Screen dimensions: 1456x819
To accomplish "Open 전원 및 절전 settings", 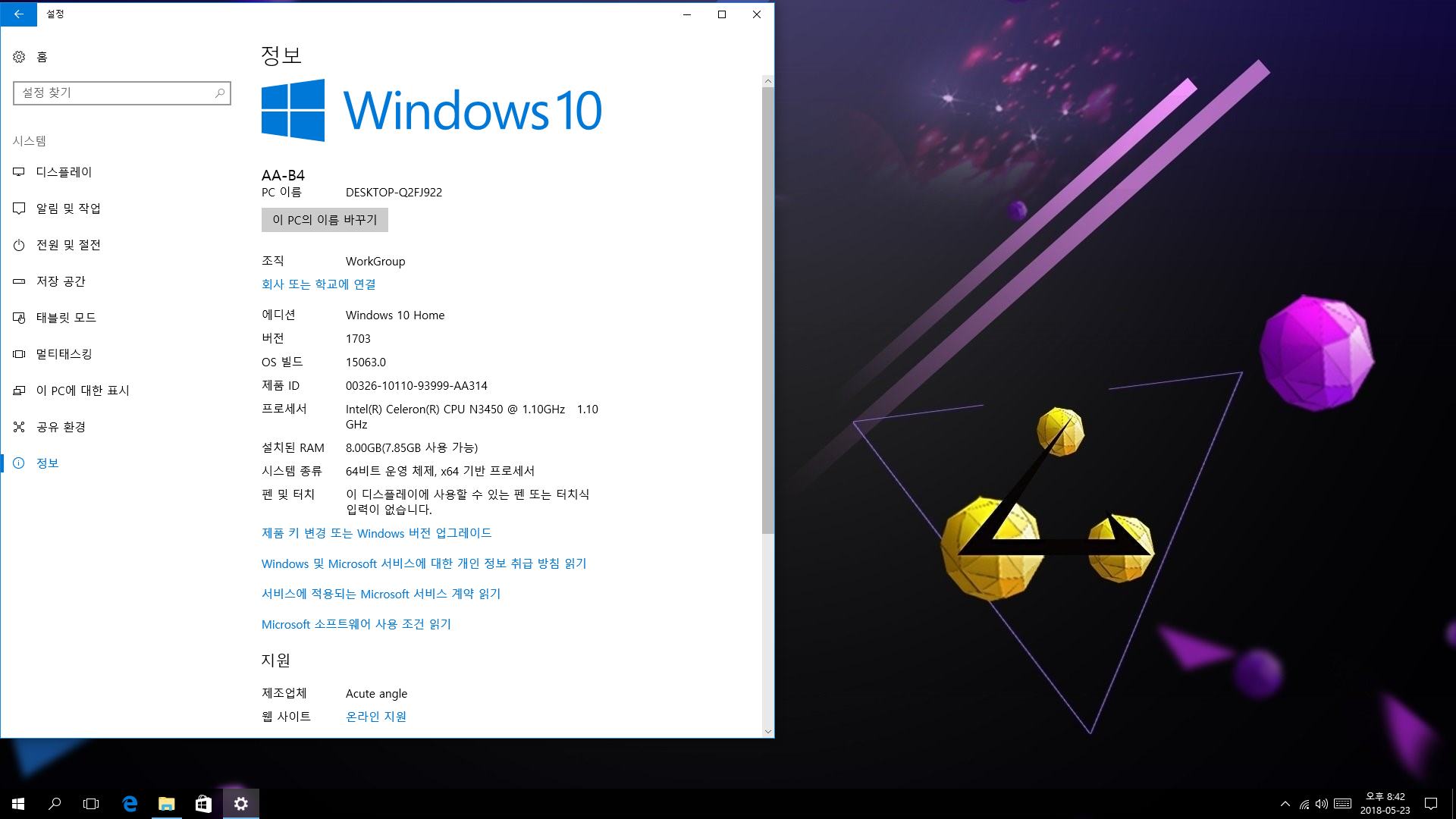I will pyautogui.click(x=68, y=245).
